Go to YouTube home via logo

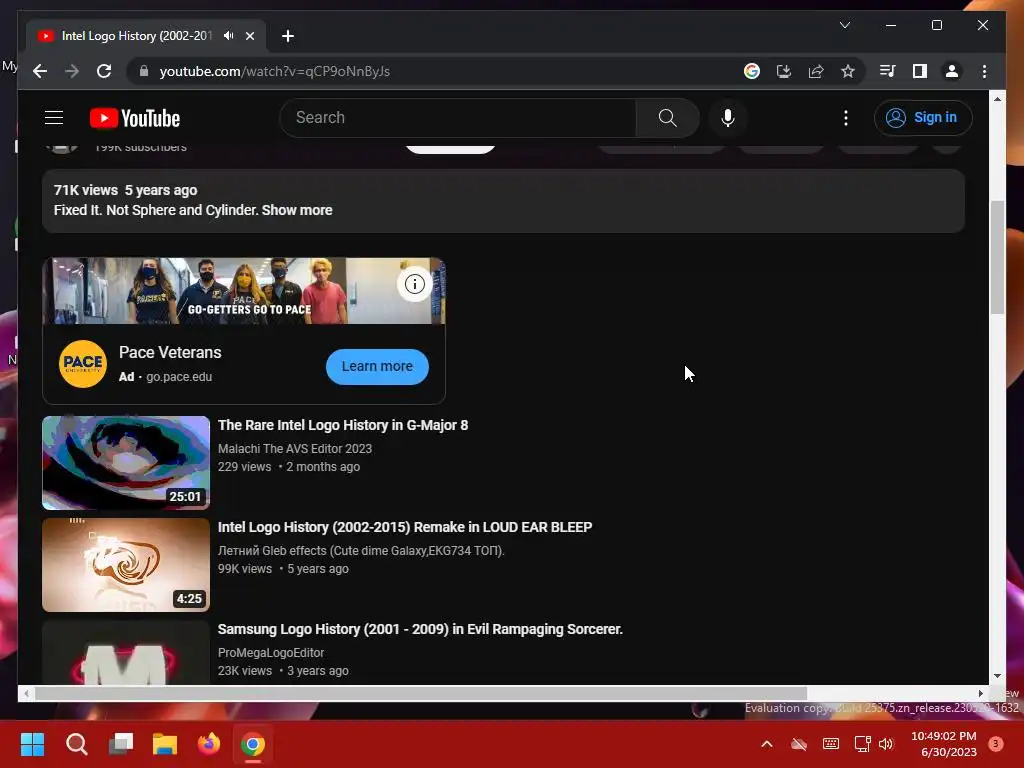point(135,118)
